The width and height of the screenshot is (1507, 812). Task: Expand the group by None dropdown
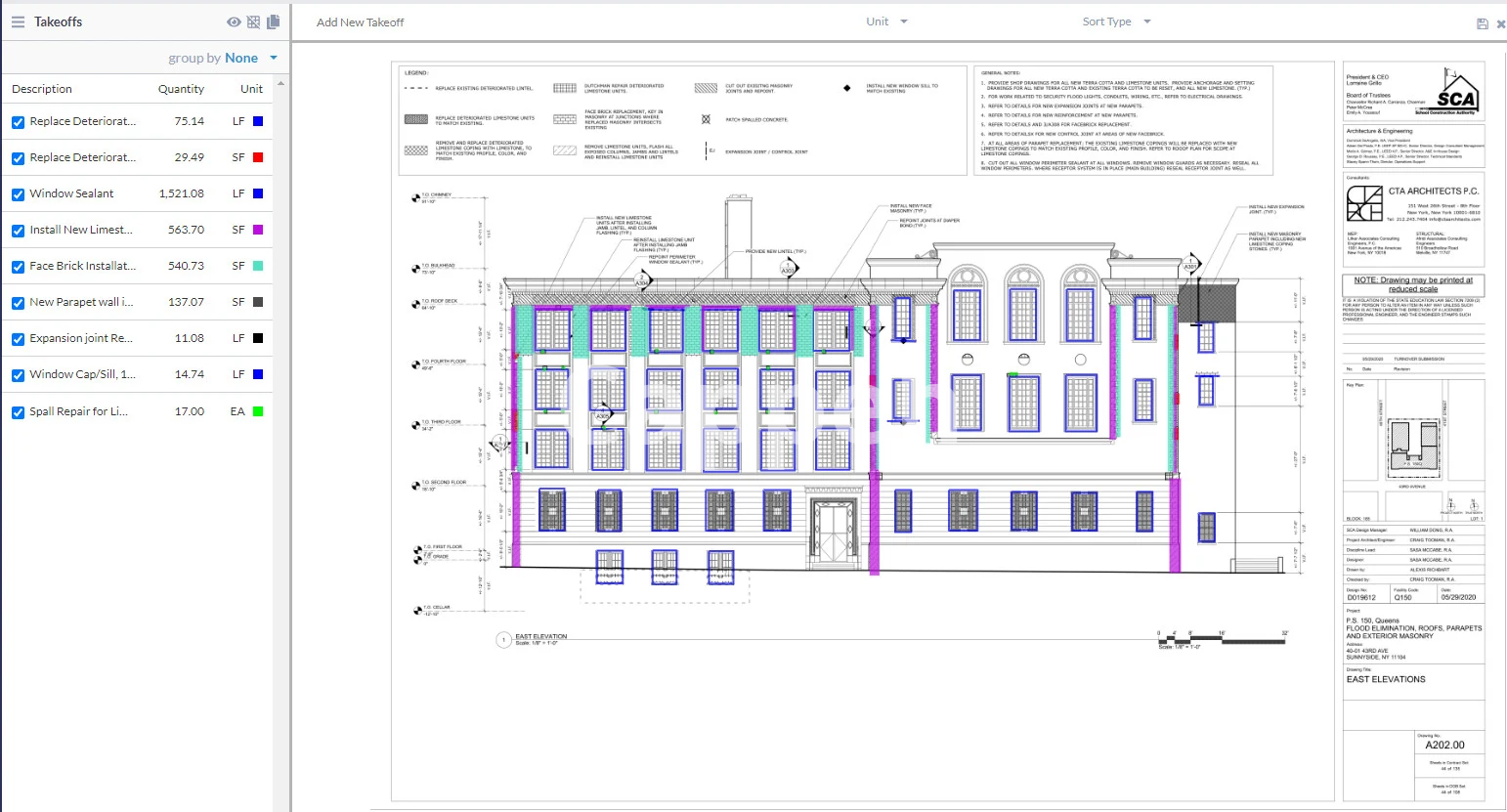click(x=274, y=59)
